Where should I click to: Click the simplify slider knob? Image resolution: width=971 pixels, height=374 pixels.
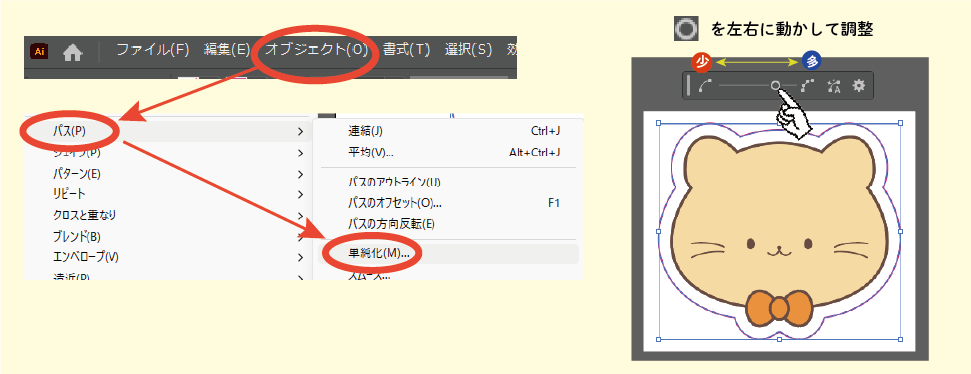775,86
